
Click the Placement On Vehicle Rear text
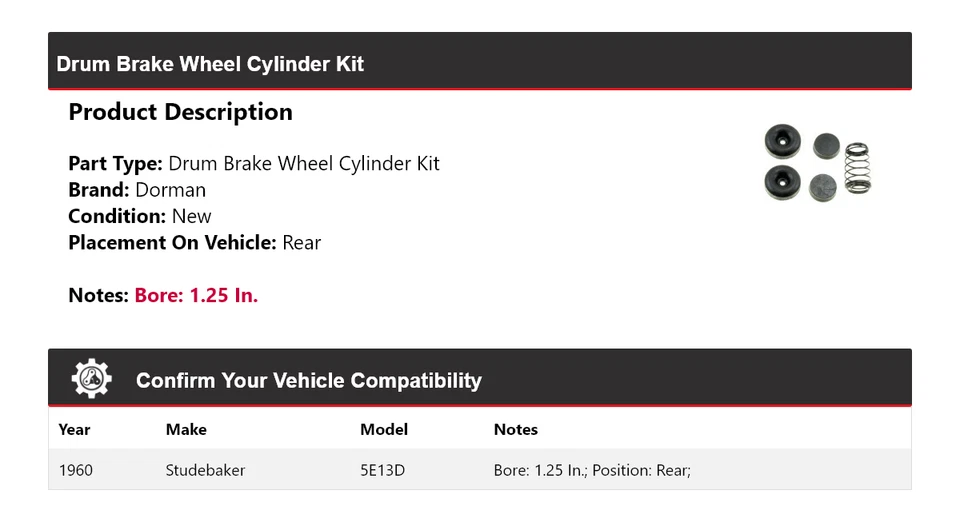(301, 242)
